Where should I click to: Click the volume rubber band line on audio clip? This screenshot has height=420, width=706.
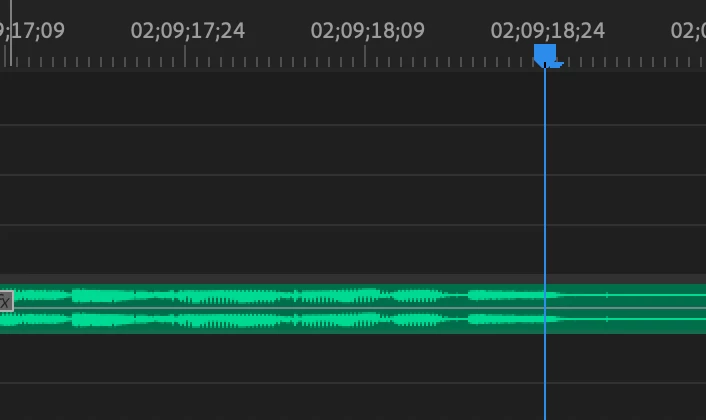point(353,308)
